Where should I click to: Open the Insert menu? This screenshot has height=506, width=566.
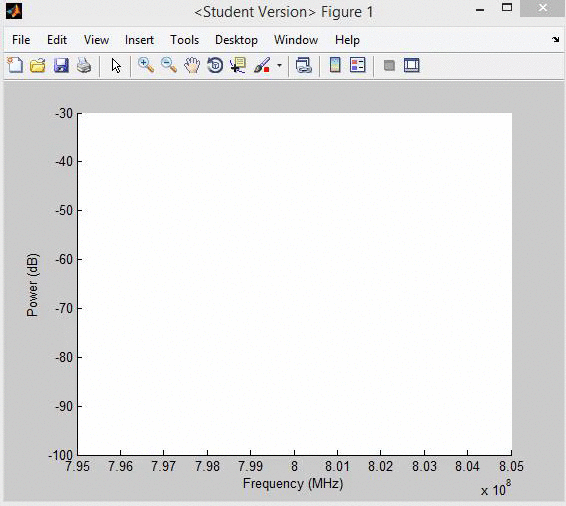139,40
